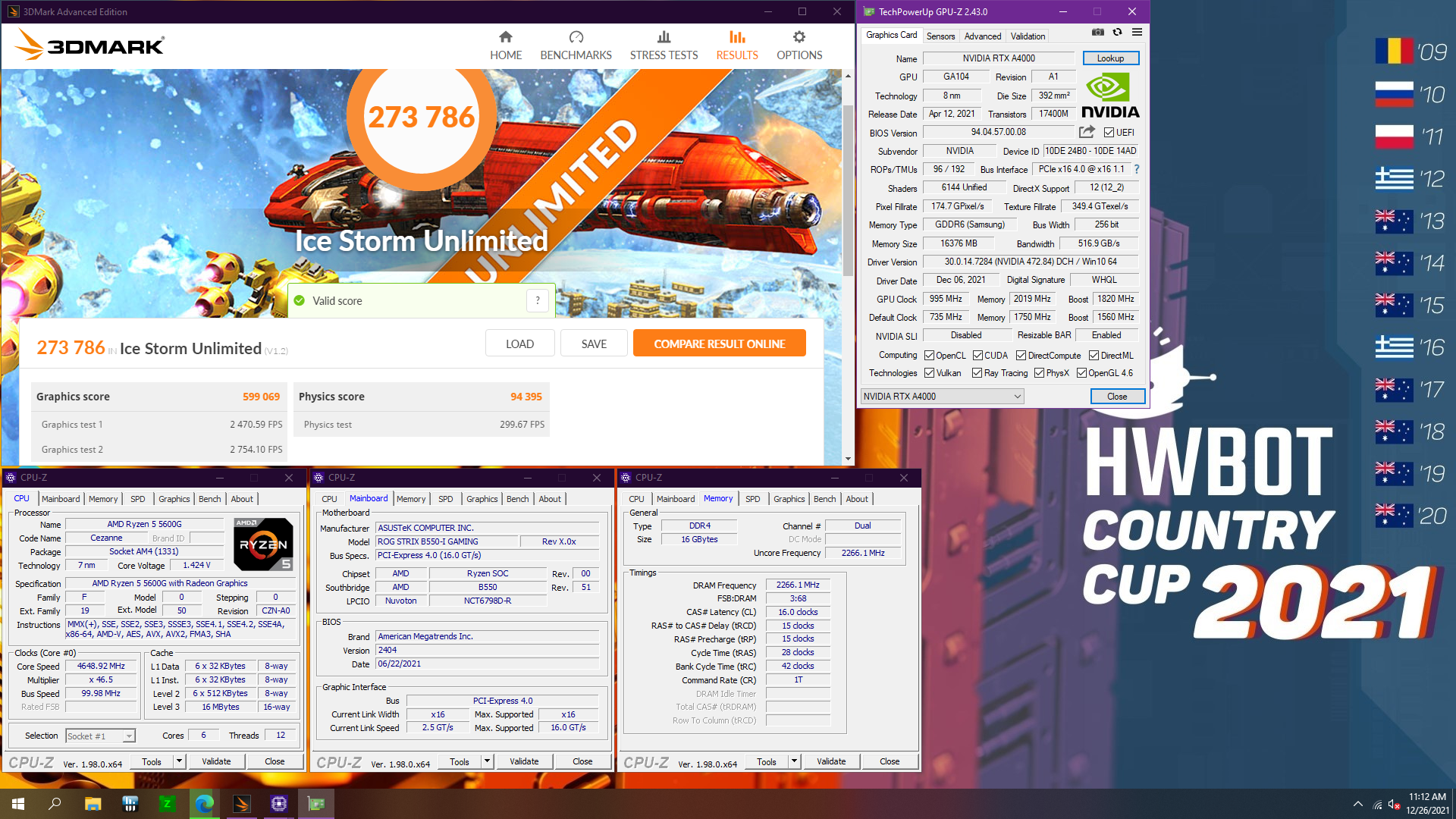Screen dimensions: 1456x819
Task: Click the Bus Interface question mark
Action: (1137, 169)
